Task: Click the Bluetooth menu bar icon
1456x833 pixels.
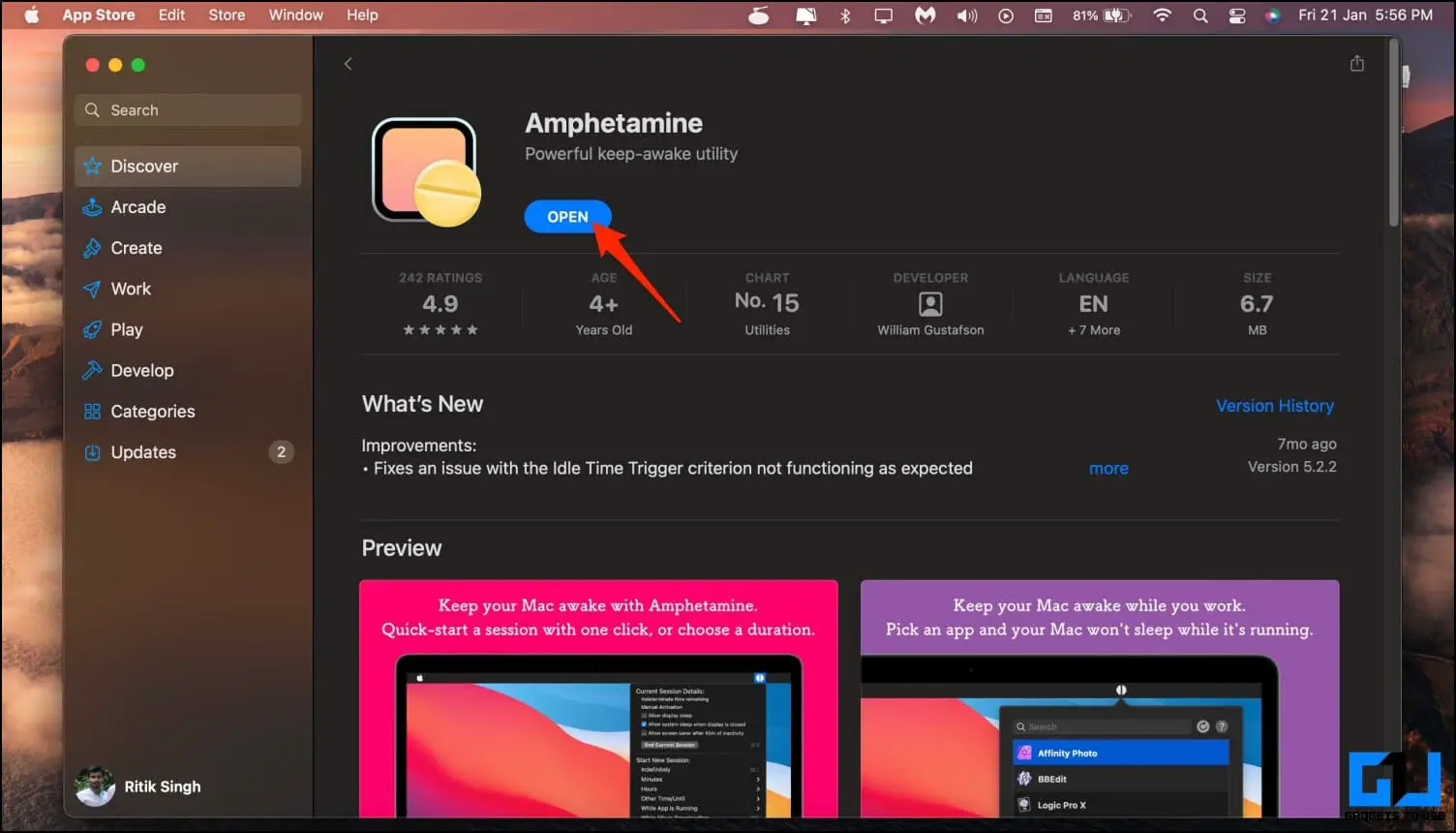Action: [x=845, y=15]
